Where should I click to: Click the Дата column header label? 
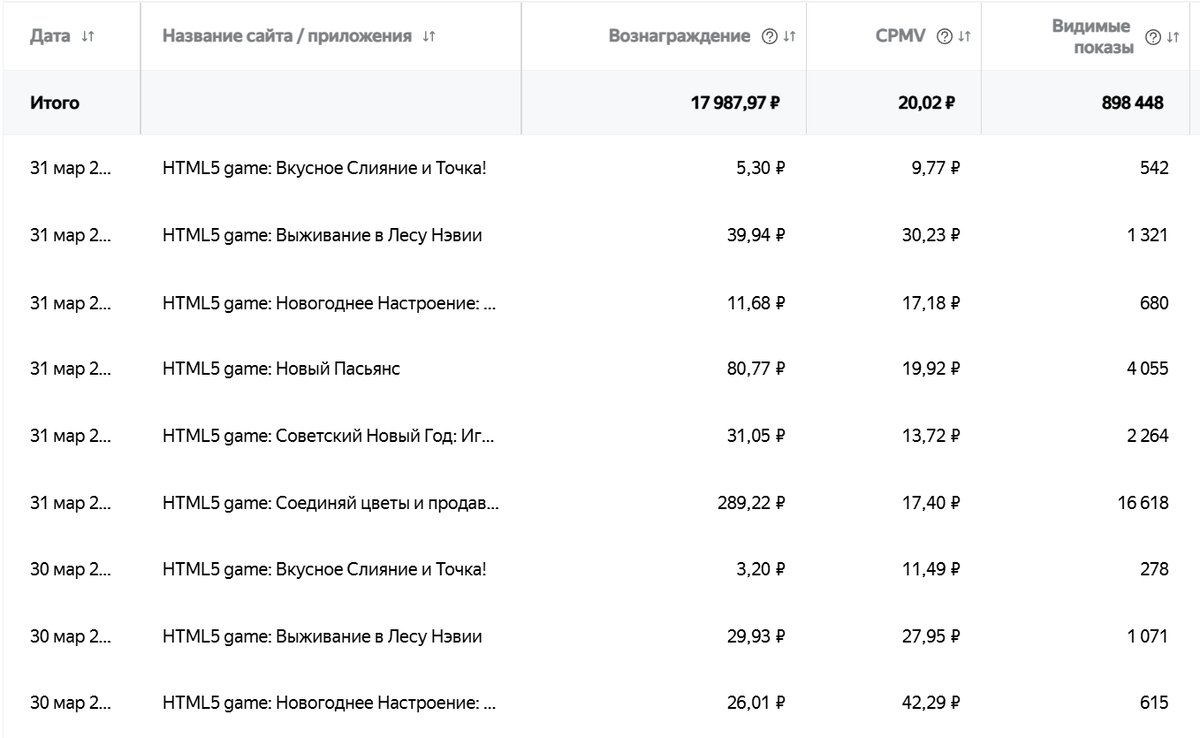pyautogui.click(x=50, y=36)
